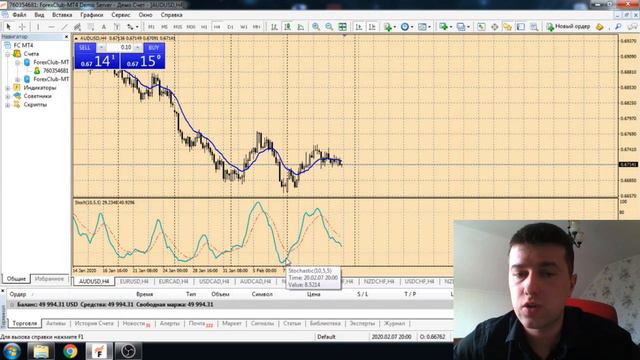Open the Графики menu
Screen dimensions: 640x360
[91, 15]
